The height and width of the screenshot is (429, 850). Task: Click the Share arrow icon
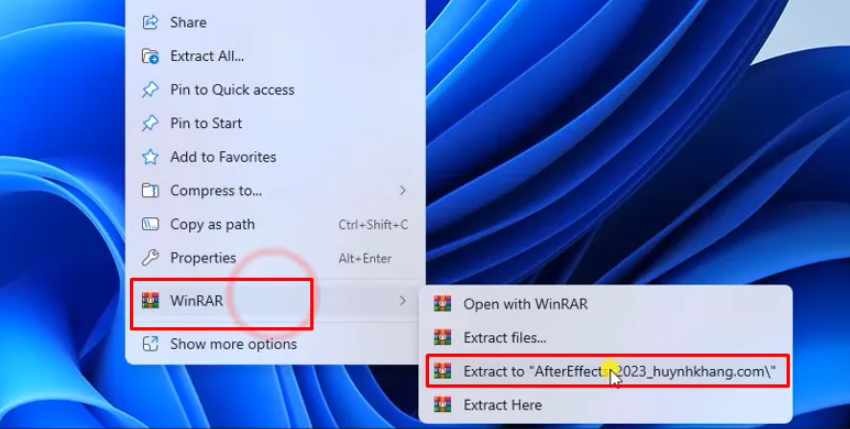click(150, 22)
